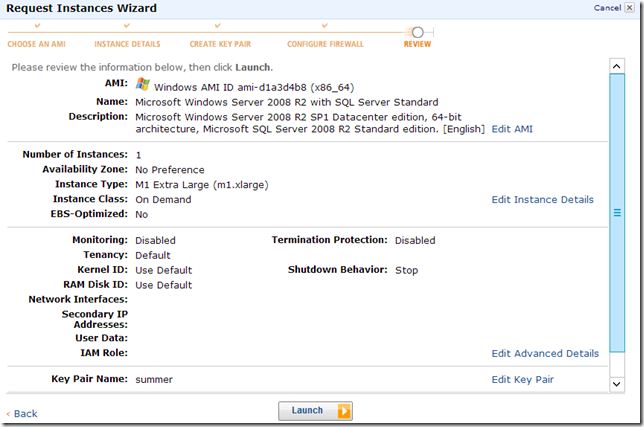Click the Windows logo AMI icon

143,84
